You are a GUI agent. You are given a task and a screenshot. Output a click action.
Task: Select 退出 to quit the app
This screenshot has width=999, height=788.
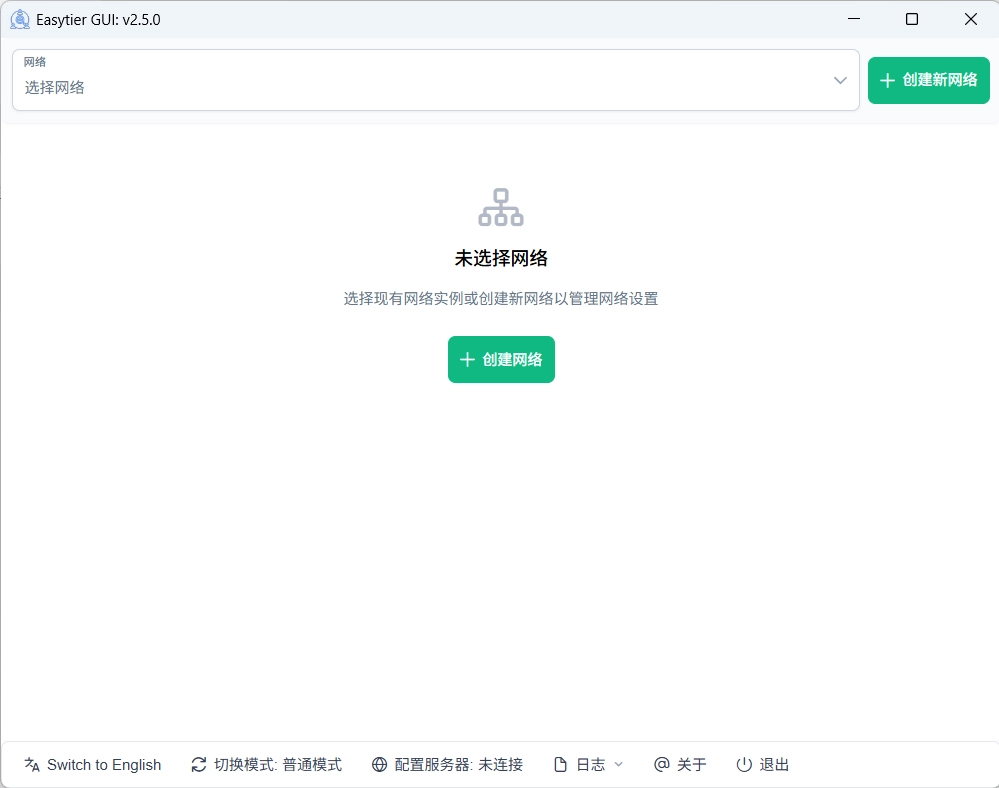(x=774, y=765)
